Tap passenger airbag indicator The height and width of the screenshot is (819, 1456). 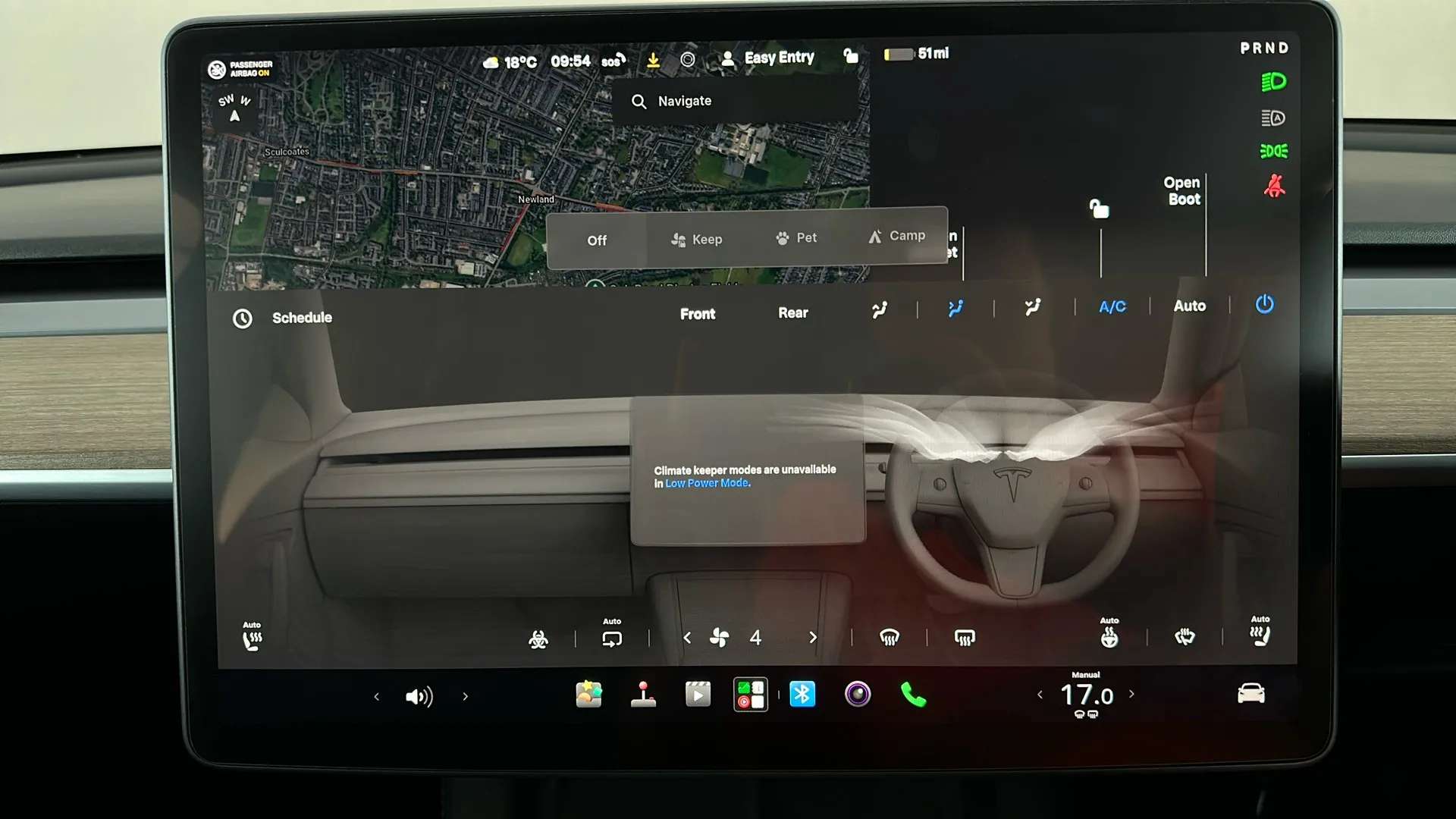tap(240, 69)
